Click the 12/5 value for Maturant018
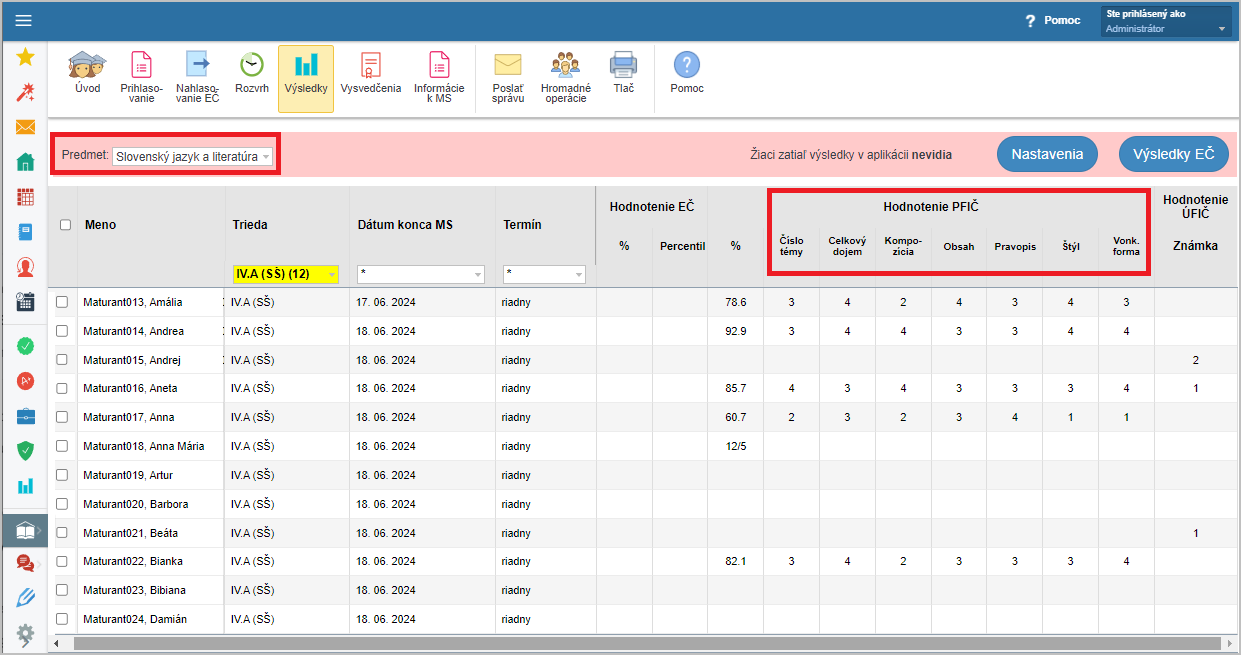Screen dimensions: 1241x655 pos(736,446)
